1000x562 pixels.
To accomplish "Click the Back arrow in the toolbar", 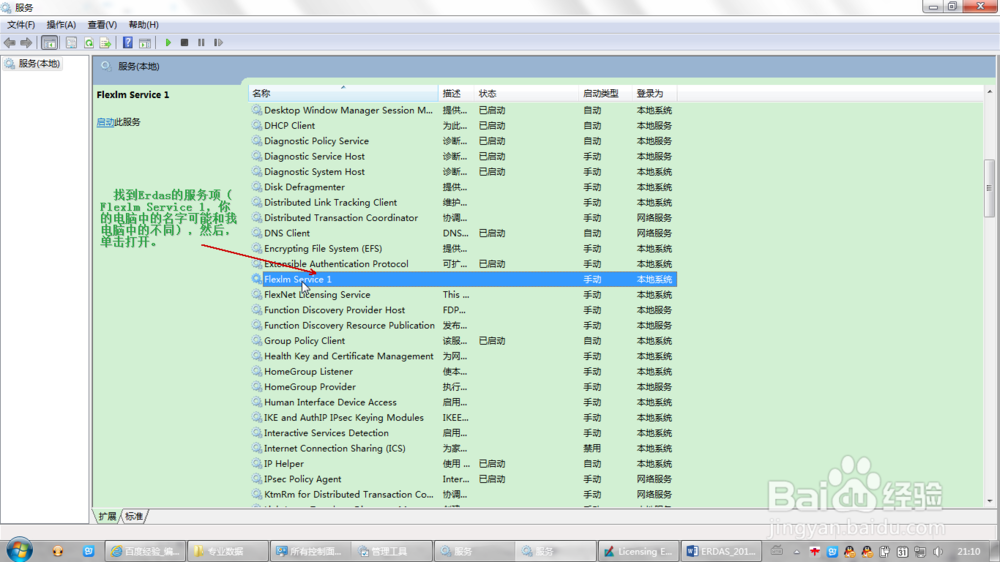I will click(10, 43).
